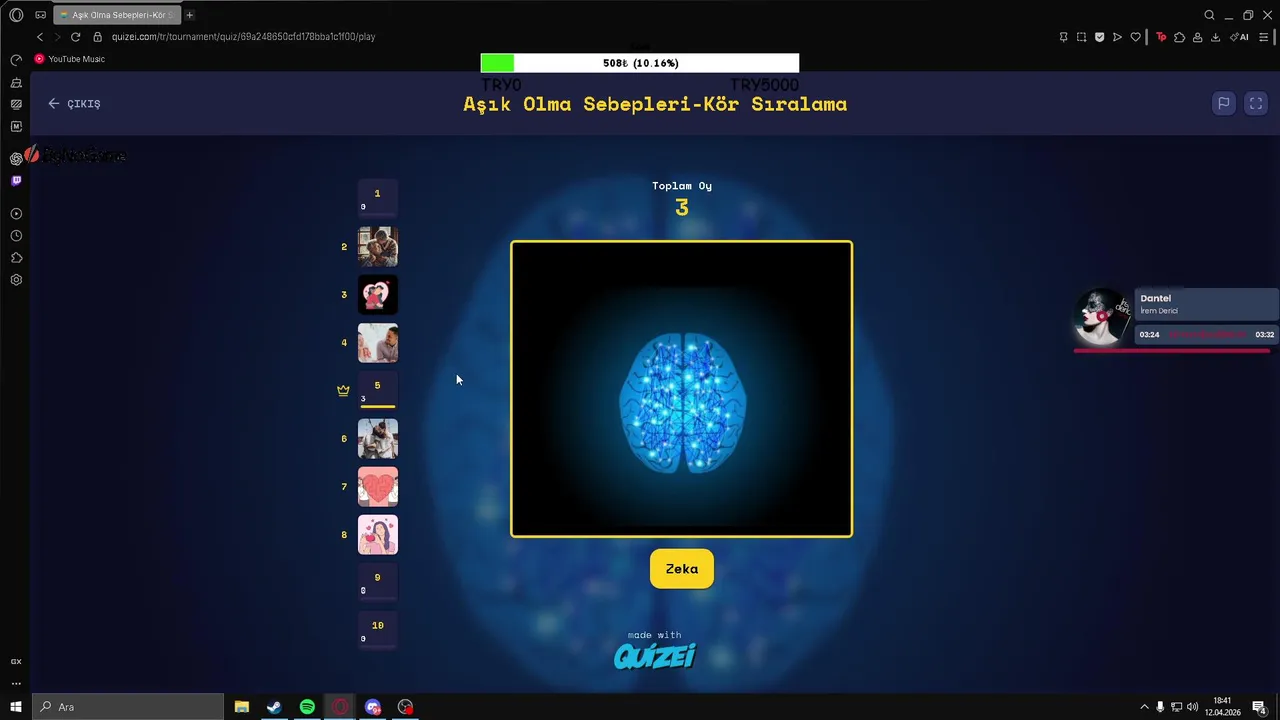Open the Player icon in sidebar
This screenshot has height=720, width=1280.
tap(16, 214)
